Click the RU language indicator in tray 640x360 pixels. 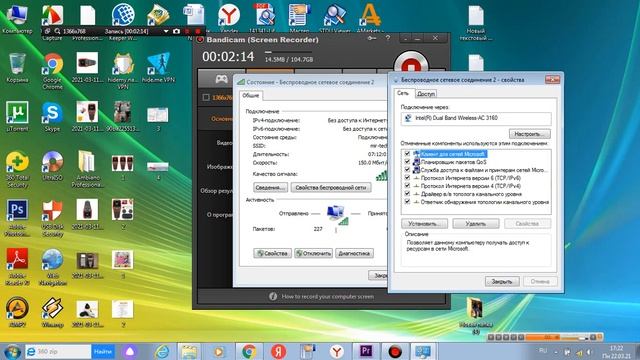[x=542, y=351]
